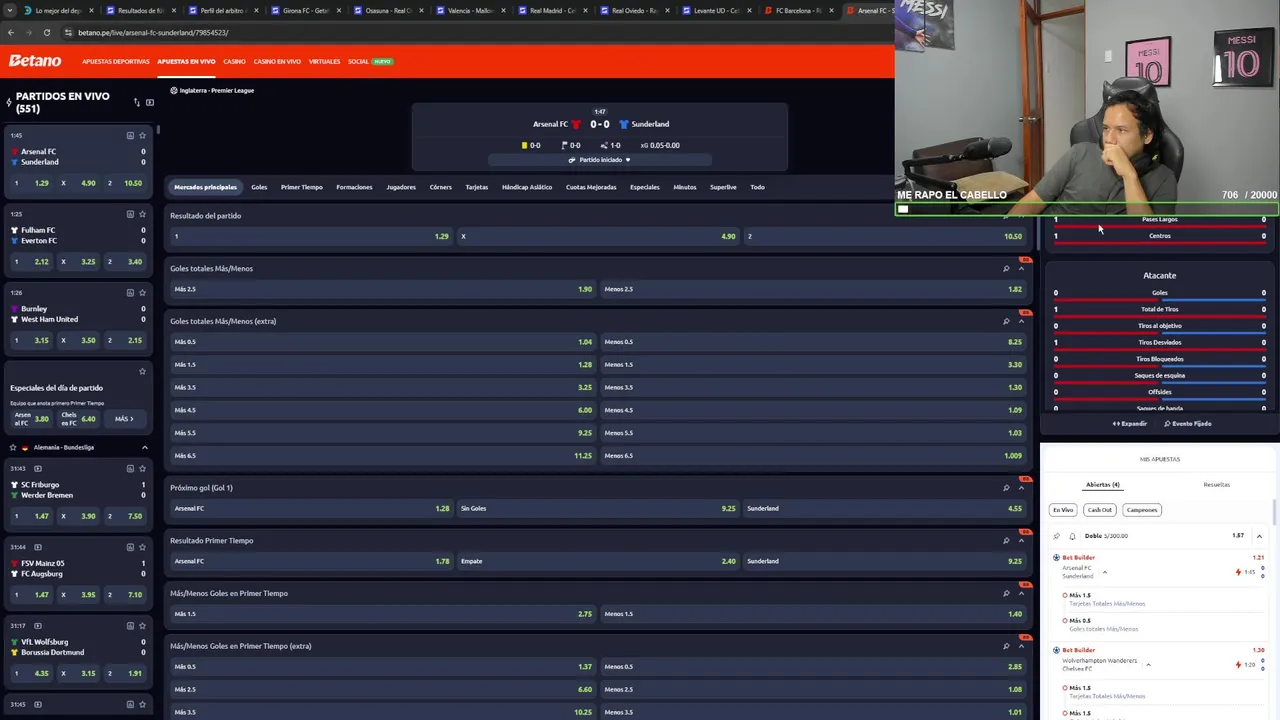Open the Mercados principales tab
1280x720 pixels.
[205, 187]
